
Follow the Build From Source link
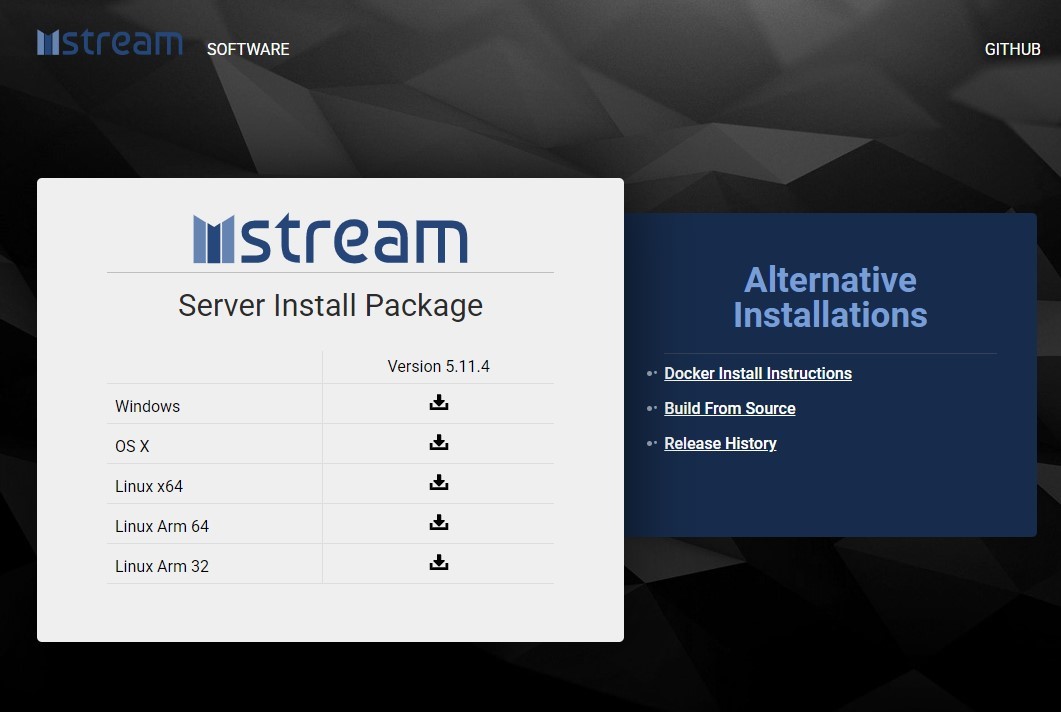[729, 409]
